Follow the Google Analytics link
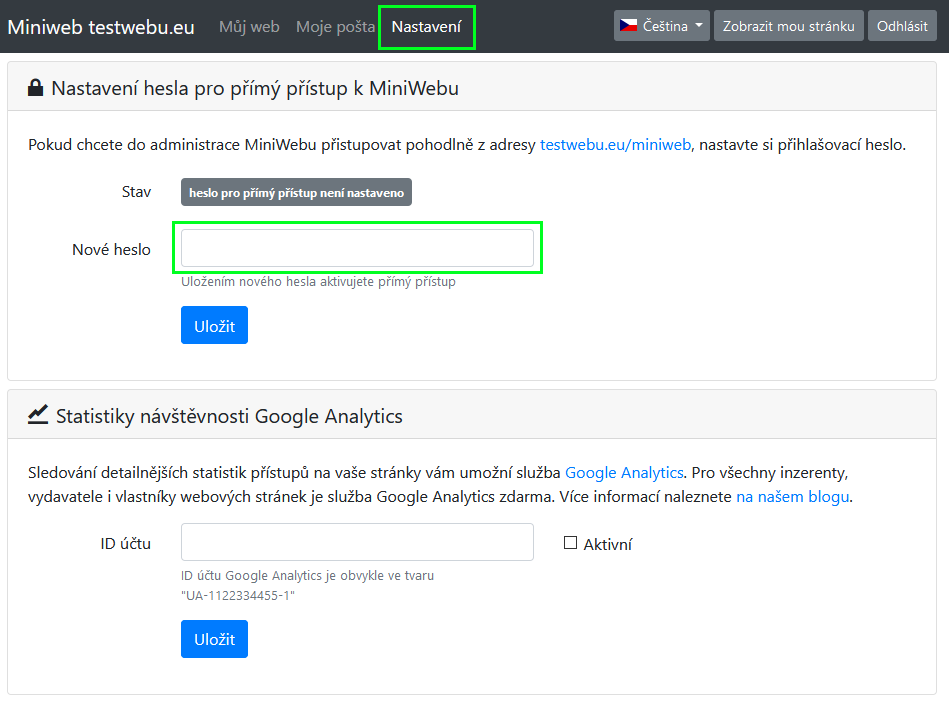 point(623,473)
